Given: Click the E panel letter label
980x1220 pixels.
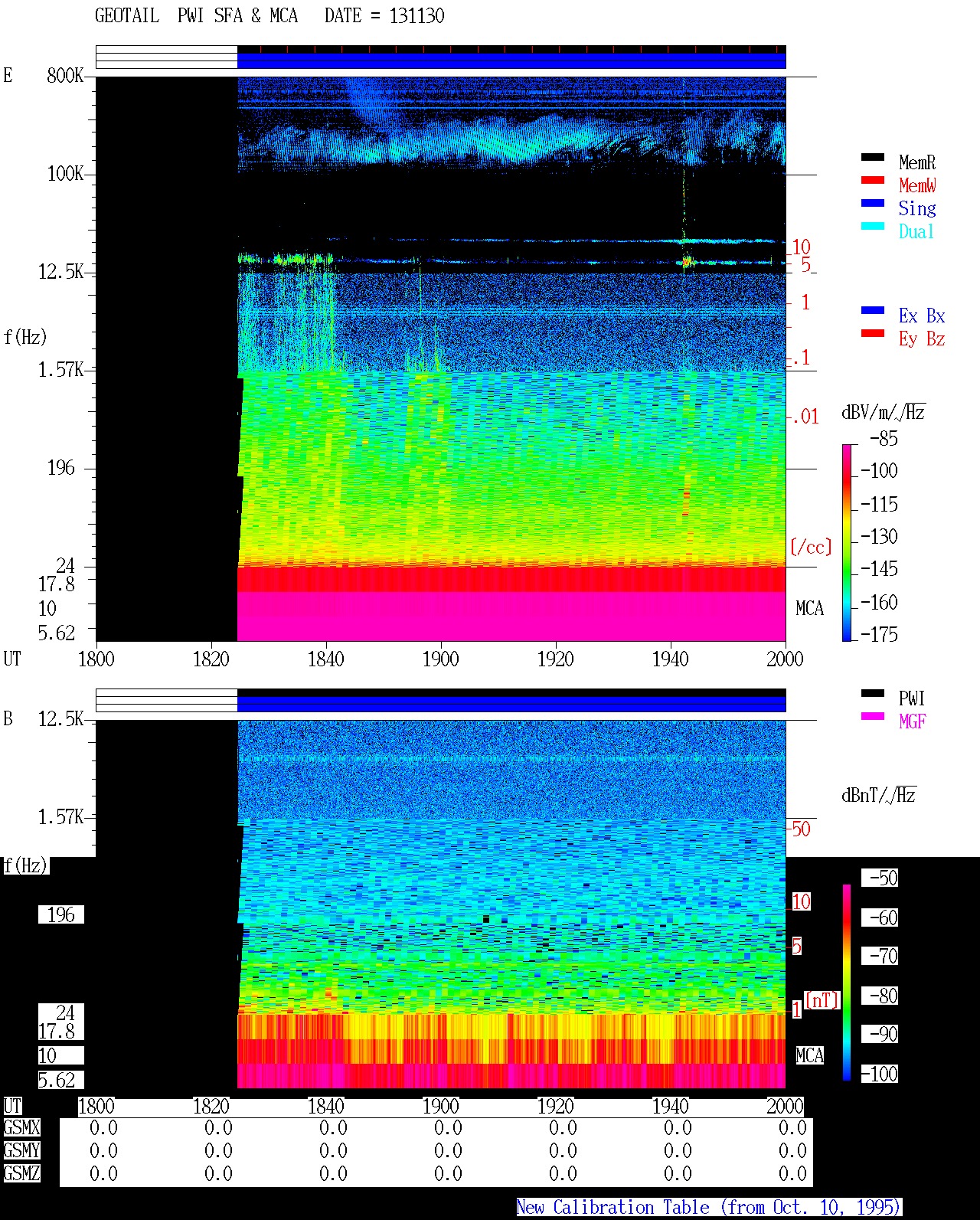Looking at the screenshot, I should coord(8,76).
